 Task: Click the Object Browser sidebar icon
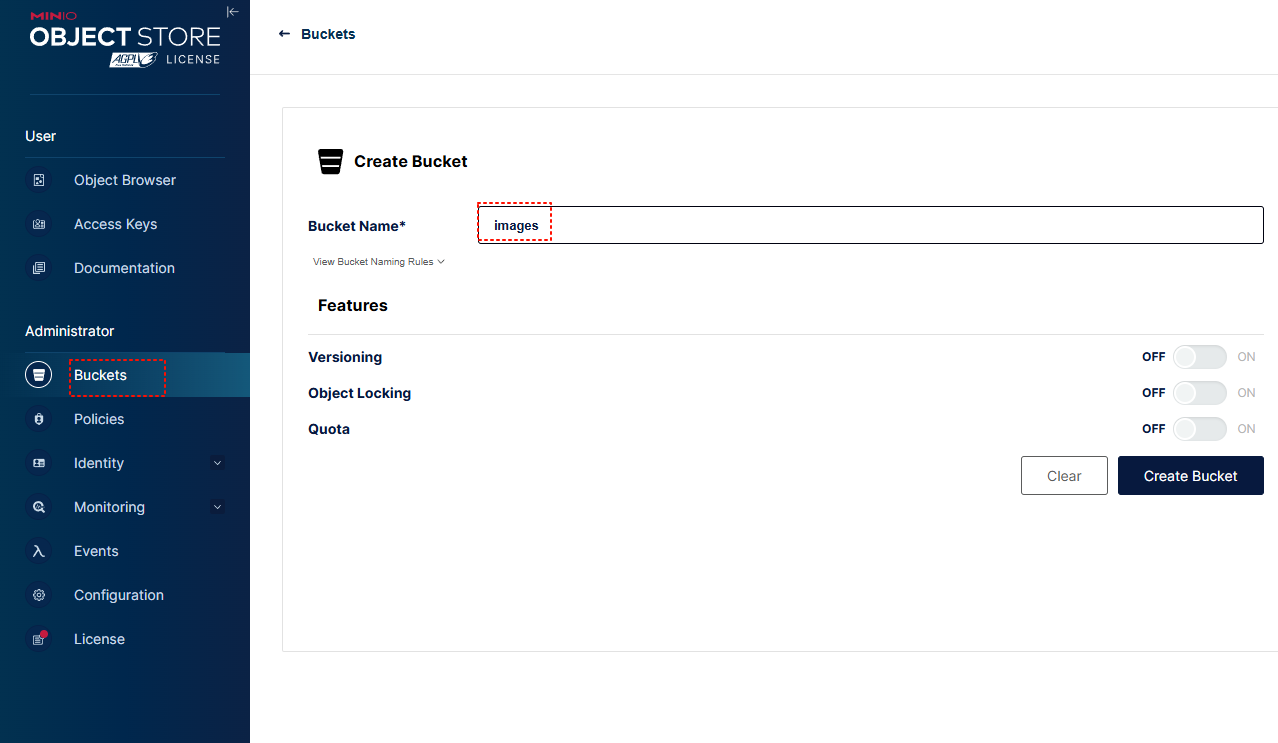click(x=39, y=180)
